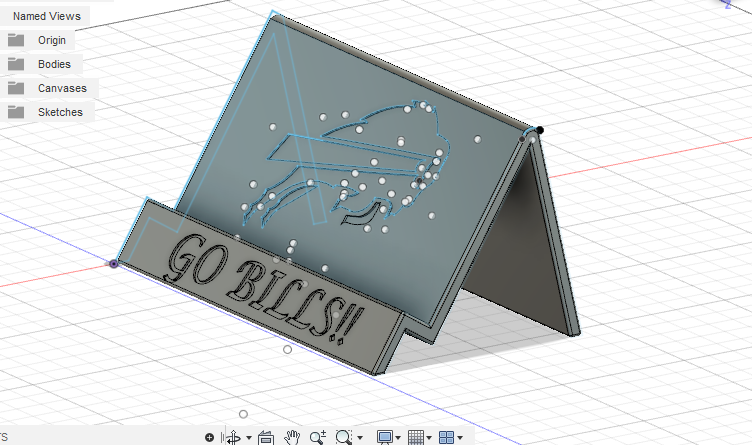This screenshot has height=445, width=752.
Task: Expand the Grid and Snaps dropdown arrow
Action: click(429, 437)
